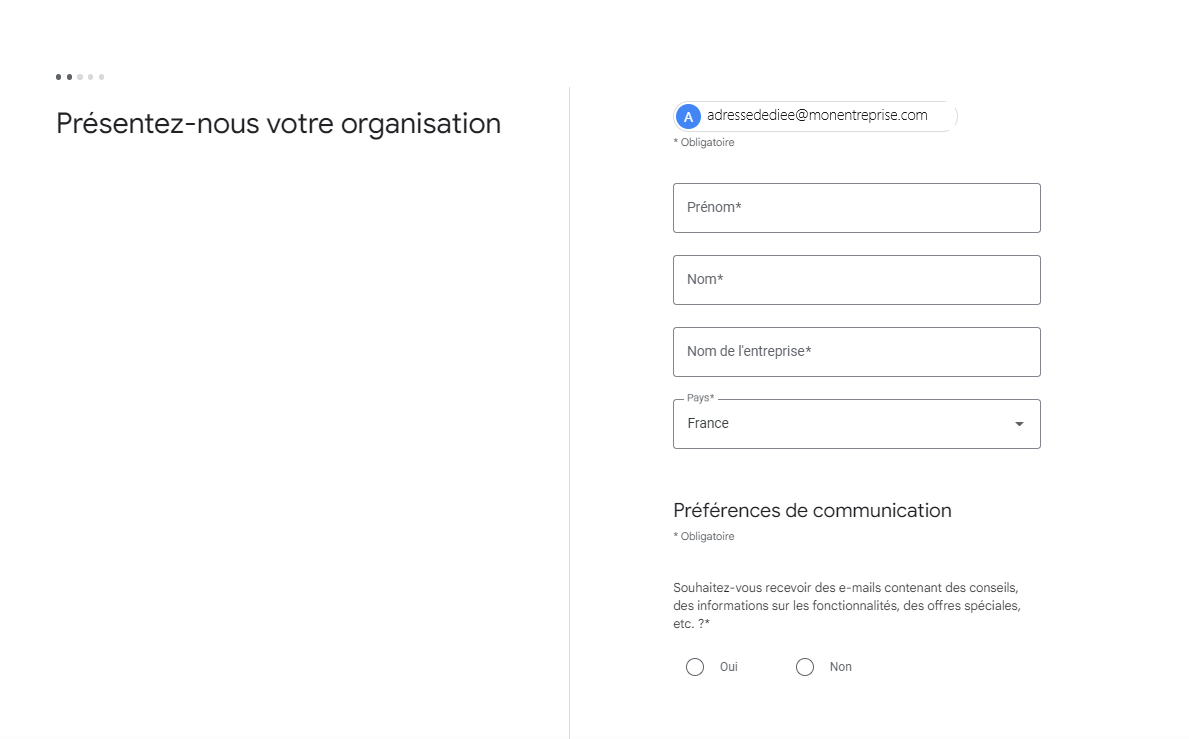Click the arrow icon in the Pays selector
1189x739 pixels.
point(1019,424)
